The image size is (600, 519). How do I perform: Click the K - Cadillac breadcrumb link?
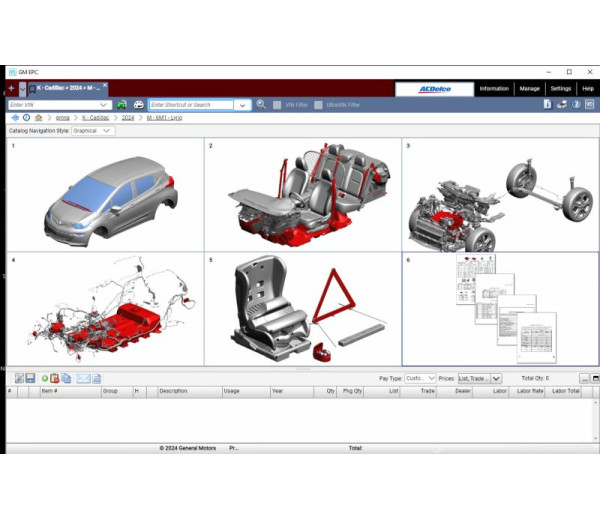pyautogui.click(x=96, y=117)
